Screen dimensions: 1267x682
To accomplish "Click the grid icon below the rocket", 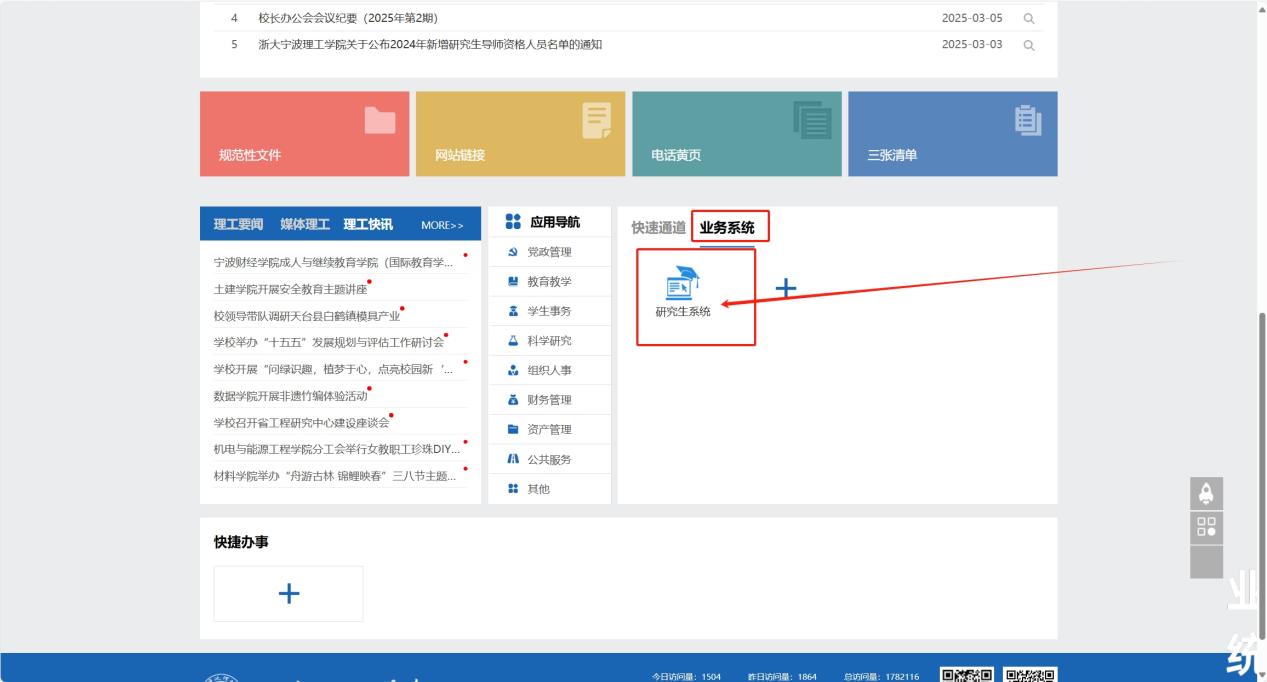I will pos(1206,527).
